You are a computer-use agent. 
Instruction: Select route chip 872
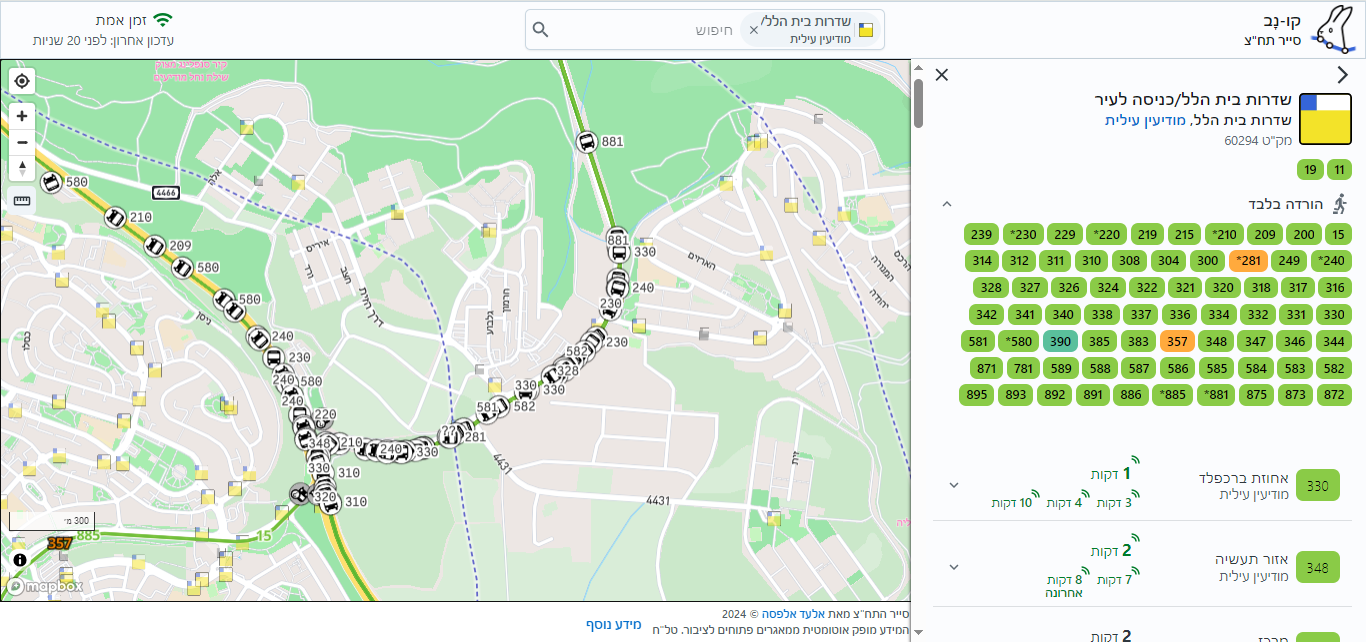(1334, 395)
